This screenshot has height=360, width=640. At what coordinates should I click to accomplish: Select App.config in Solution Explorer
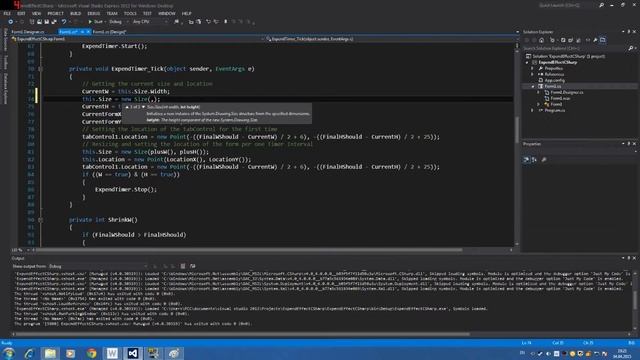pos(555,80)
